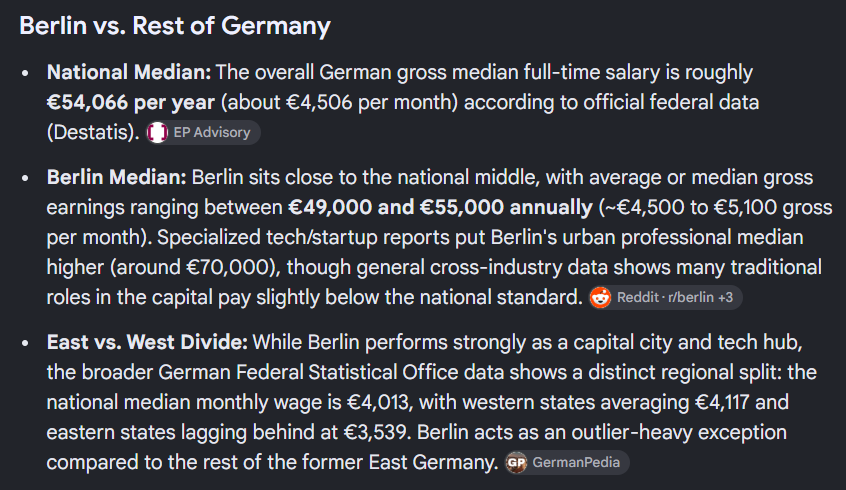Select the bold Berlin Median label
Viewport: 846px width, 490px height.
117,178
